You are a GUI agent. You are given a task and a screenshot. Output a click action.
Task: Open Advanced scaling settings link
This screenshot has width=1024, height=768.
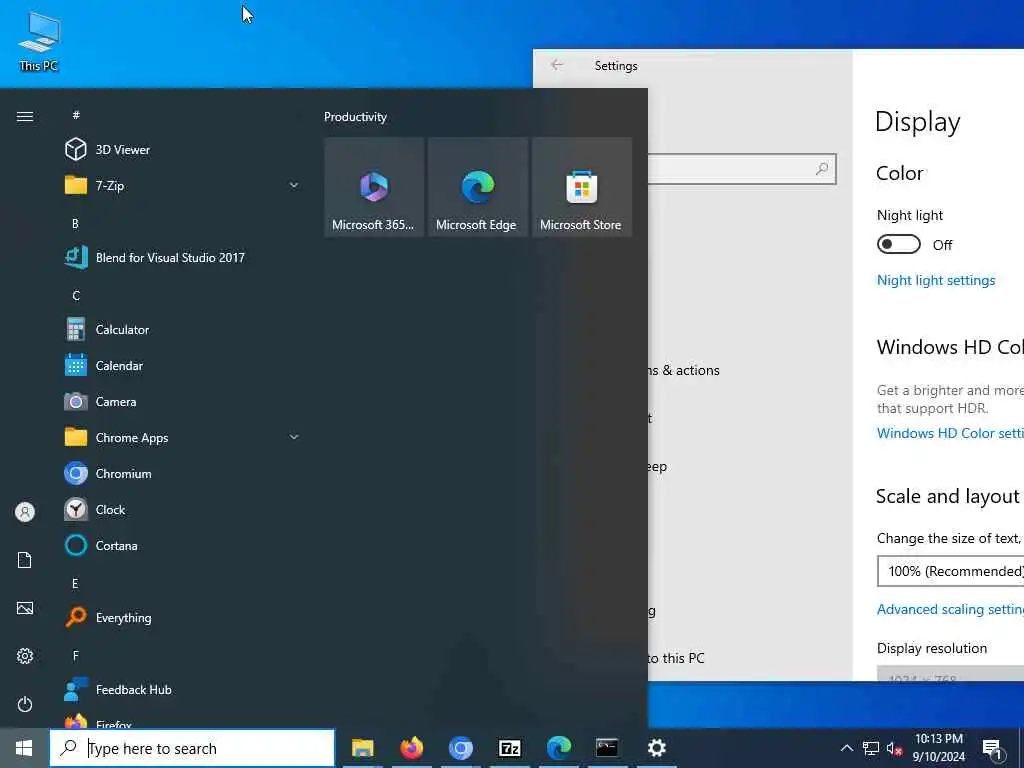point(950,609)
